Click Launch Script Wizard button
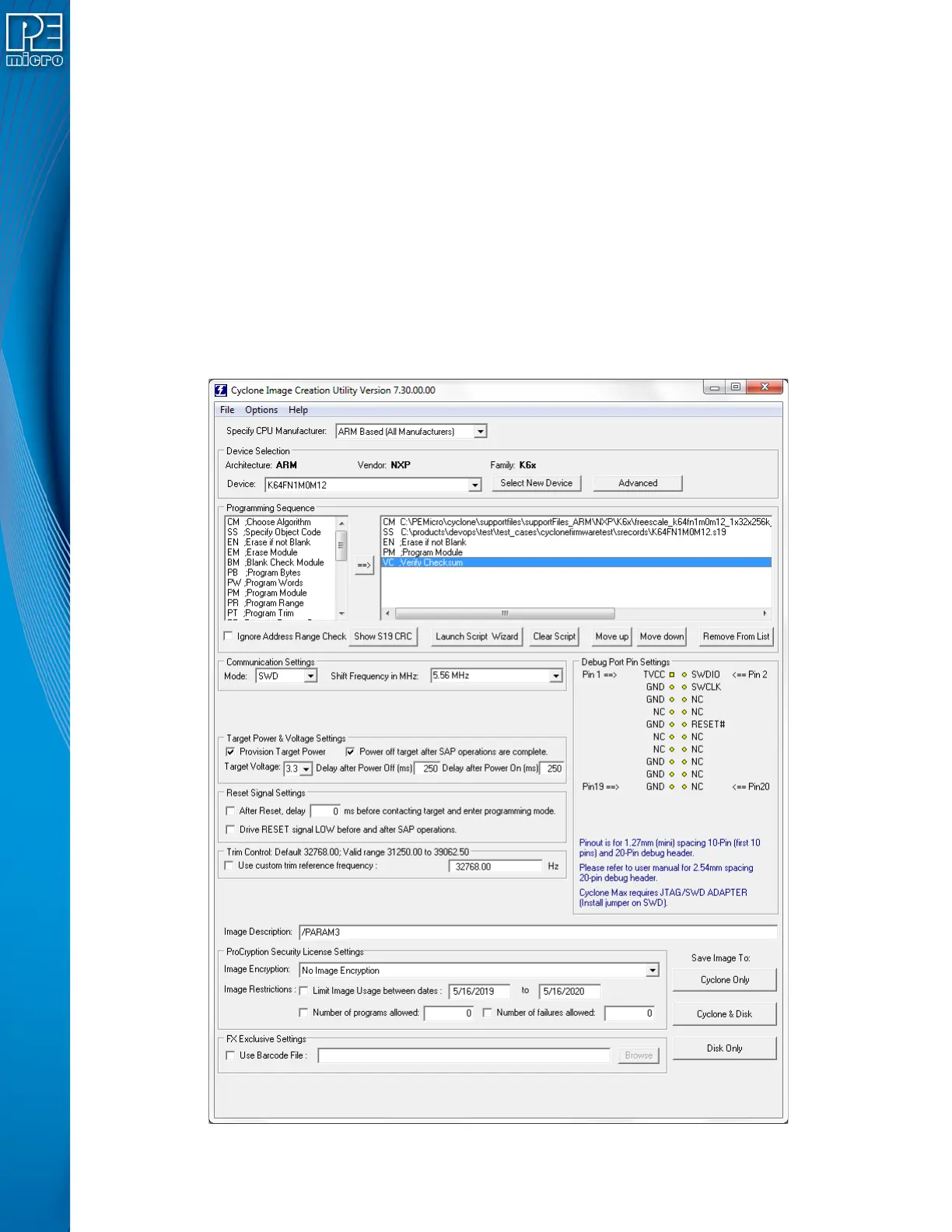 coord(477,636)
